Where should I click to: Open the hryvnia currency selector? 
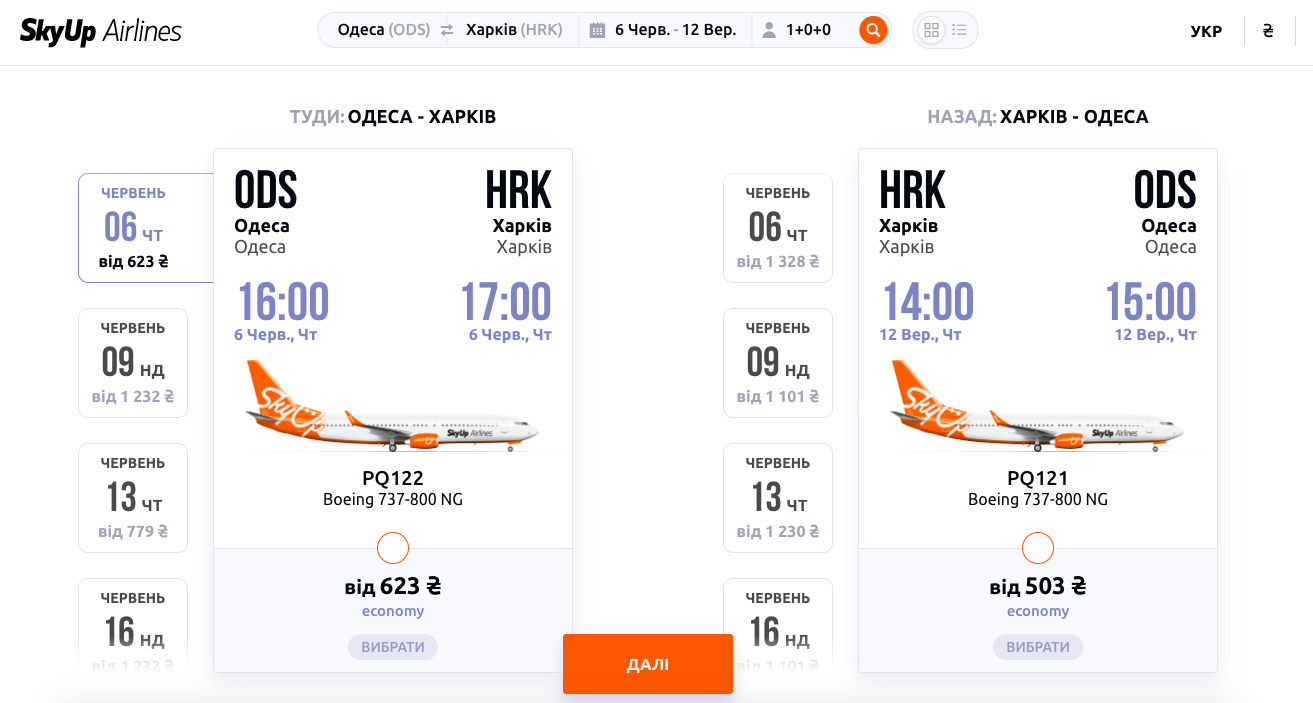[x=1268, y=31]
